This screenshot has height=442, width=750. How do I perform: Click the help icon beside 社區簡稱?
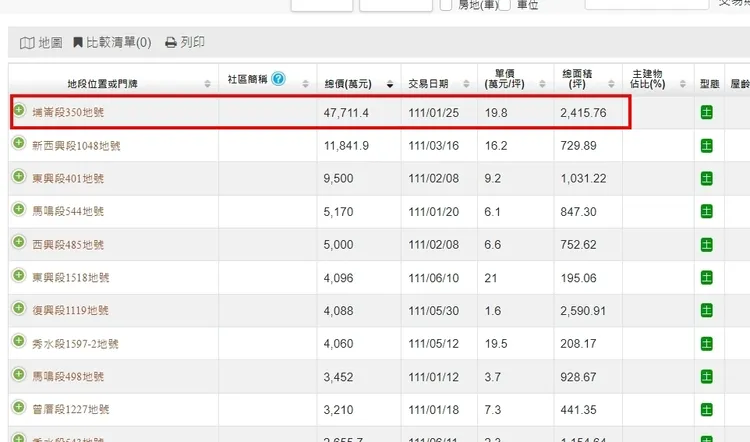pyautogui.click(x=278, y=78)
